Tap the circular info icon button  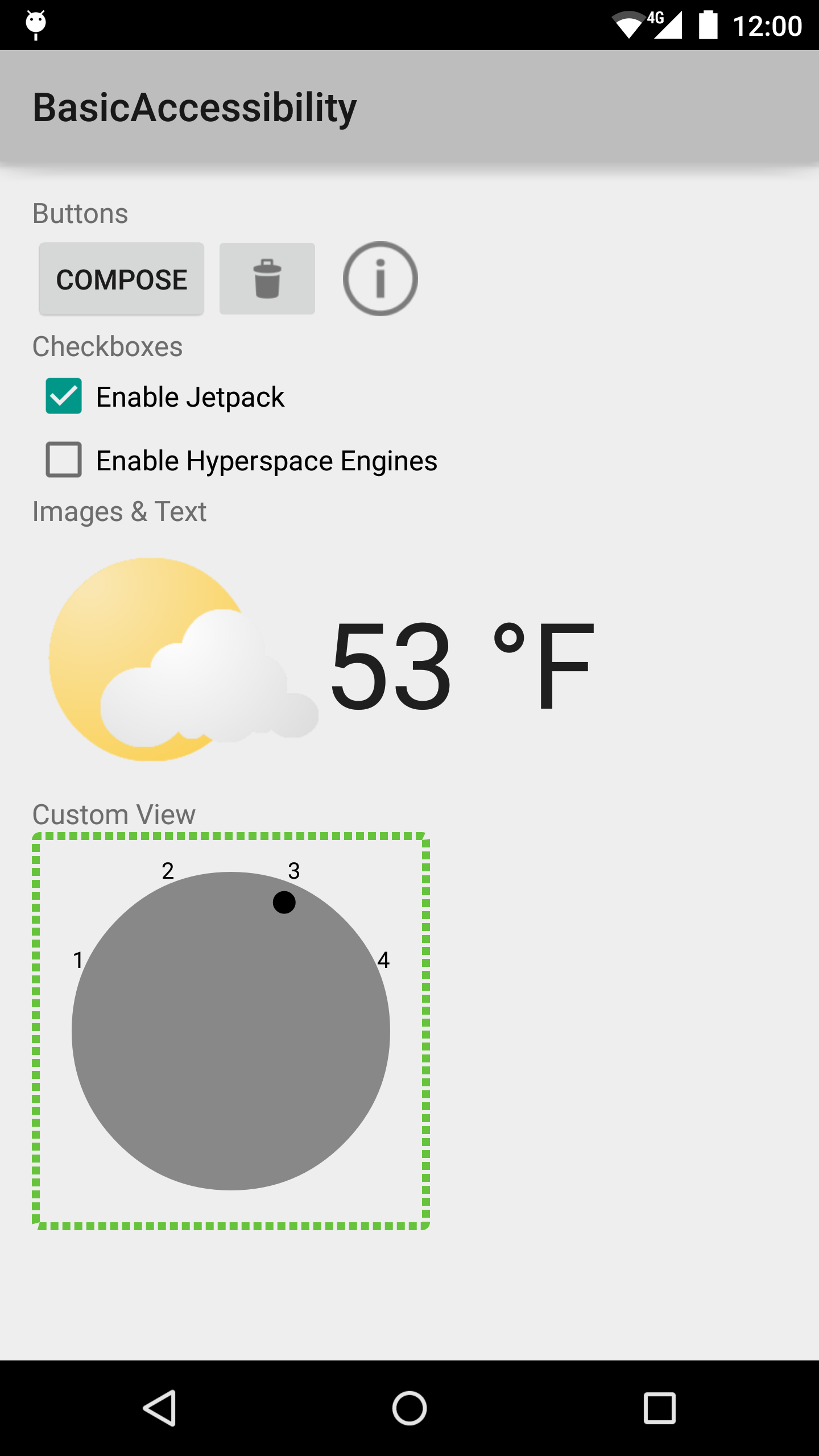pos(380,279)
